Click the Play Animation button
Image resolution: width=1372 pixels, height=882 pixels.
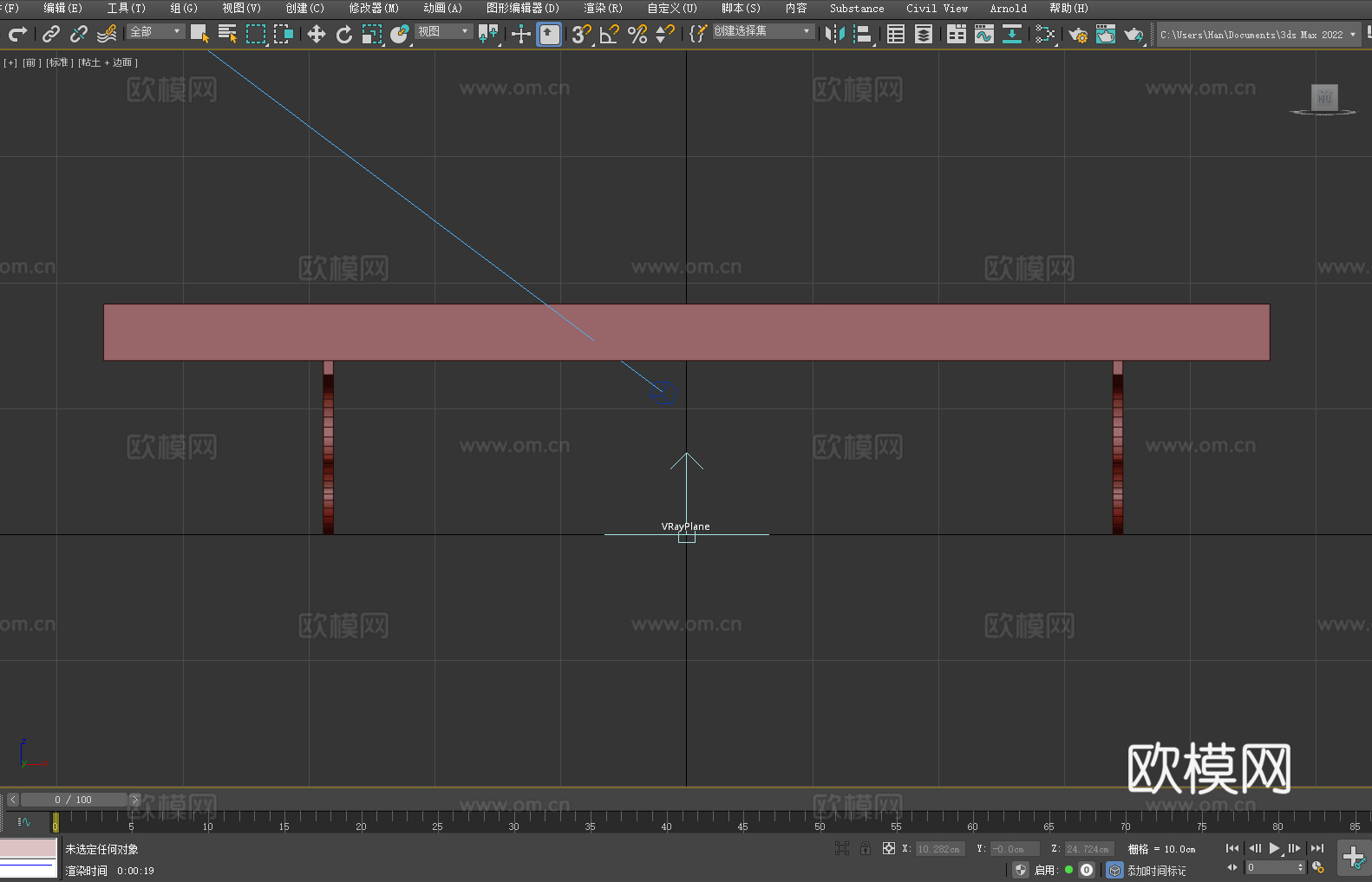coord(1275,848)
